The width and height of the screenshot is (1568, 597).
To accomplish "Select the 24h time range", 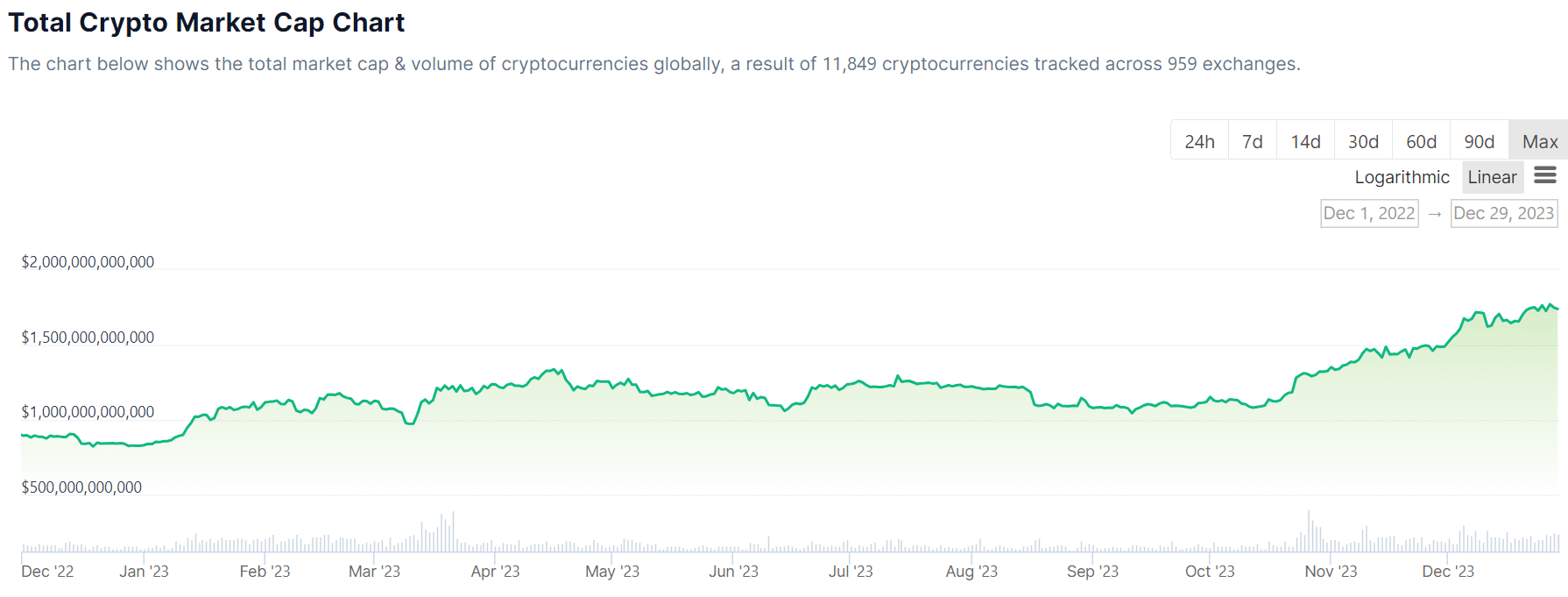I will (x=1198, y=140).
